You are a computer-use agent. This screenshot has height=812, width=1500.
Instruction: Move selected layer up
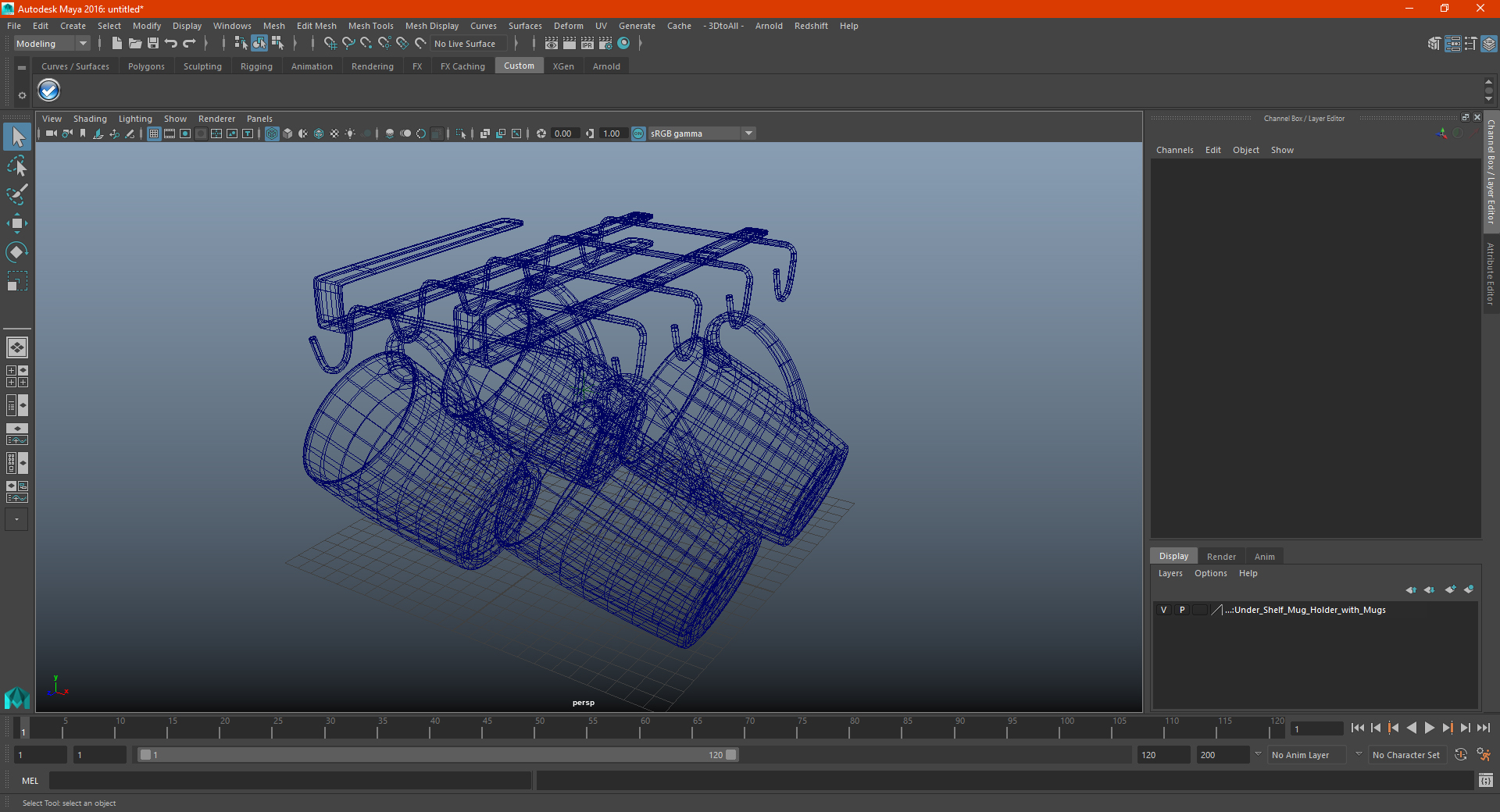point(1411,589)
